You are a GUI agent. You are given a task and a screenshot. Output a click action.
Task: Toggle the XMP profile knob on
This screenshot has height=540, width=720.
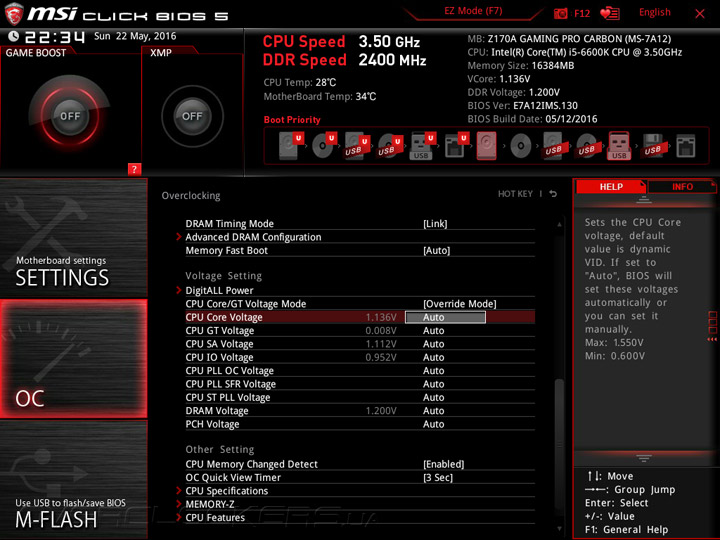click(192, 116)
